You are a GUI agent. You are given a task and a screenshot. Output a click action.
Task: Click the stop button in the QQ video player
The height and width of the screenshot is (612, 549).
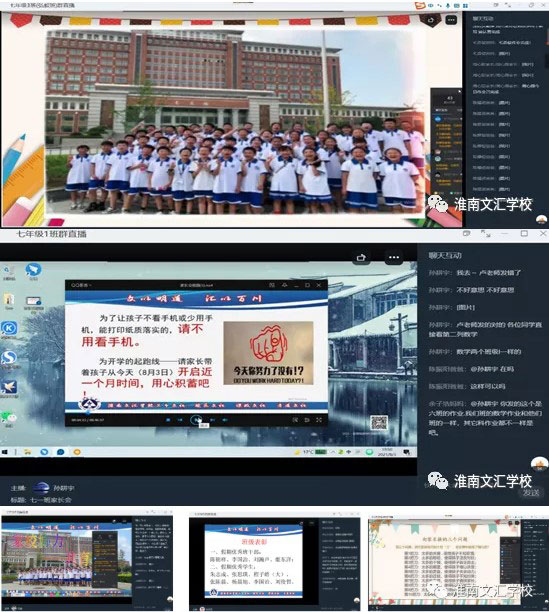click(168, 420)
